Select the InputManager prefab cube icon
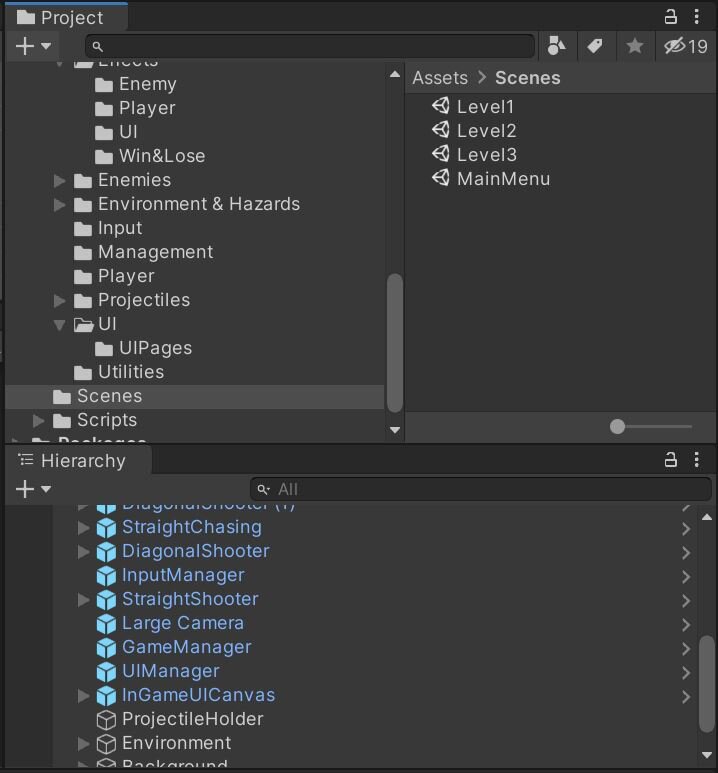The image size is (718, 773). point(106,576)
